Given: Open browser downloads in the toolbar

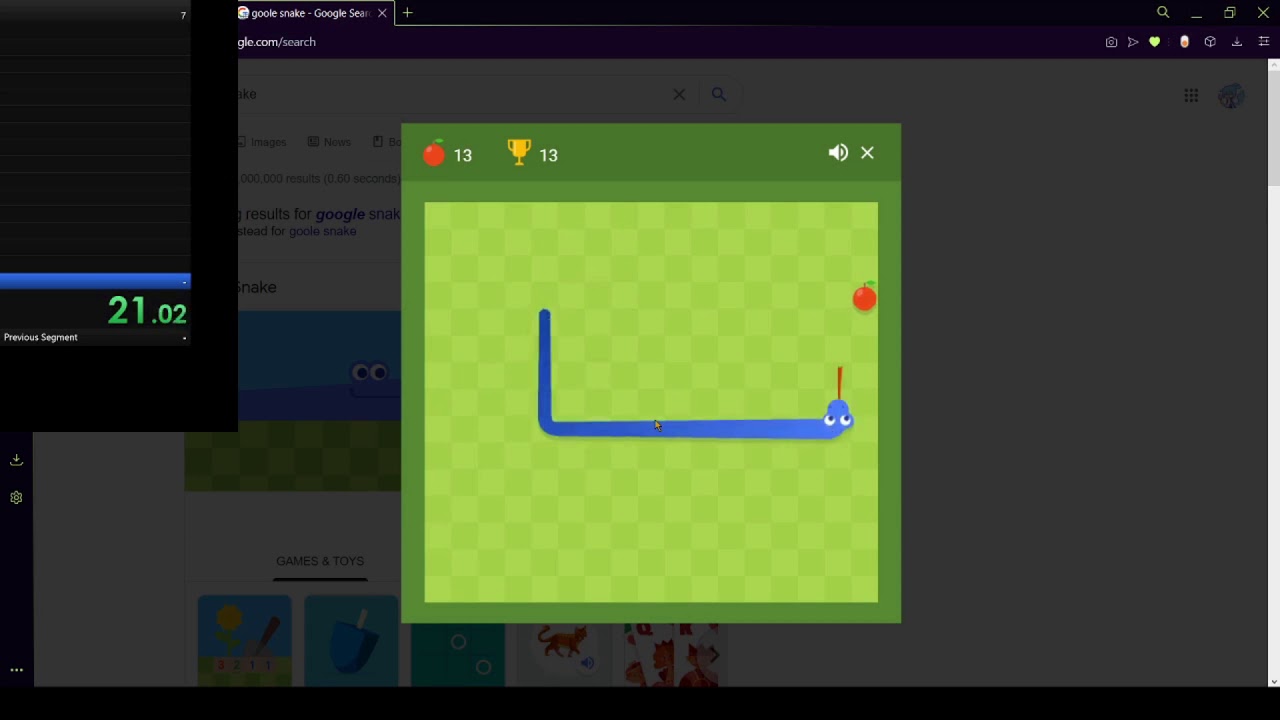Looking at the screenshot, I should (1237, 42).
